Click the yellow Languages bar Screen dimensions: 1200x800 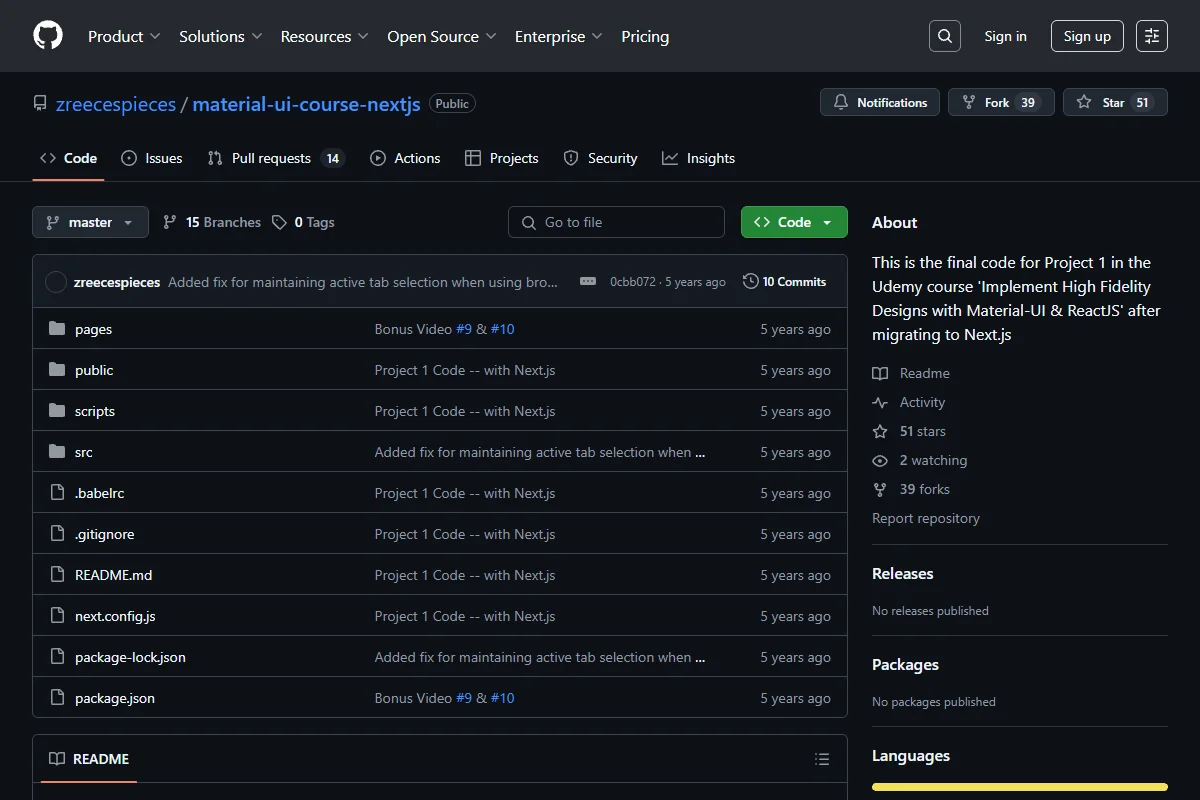pos(1020,787)
